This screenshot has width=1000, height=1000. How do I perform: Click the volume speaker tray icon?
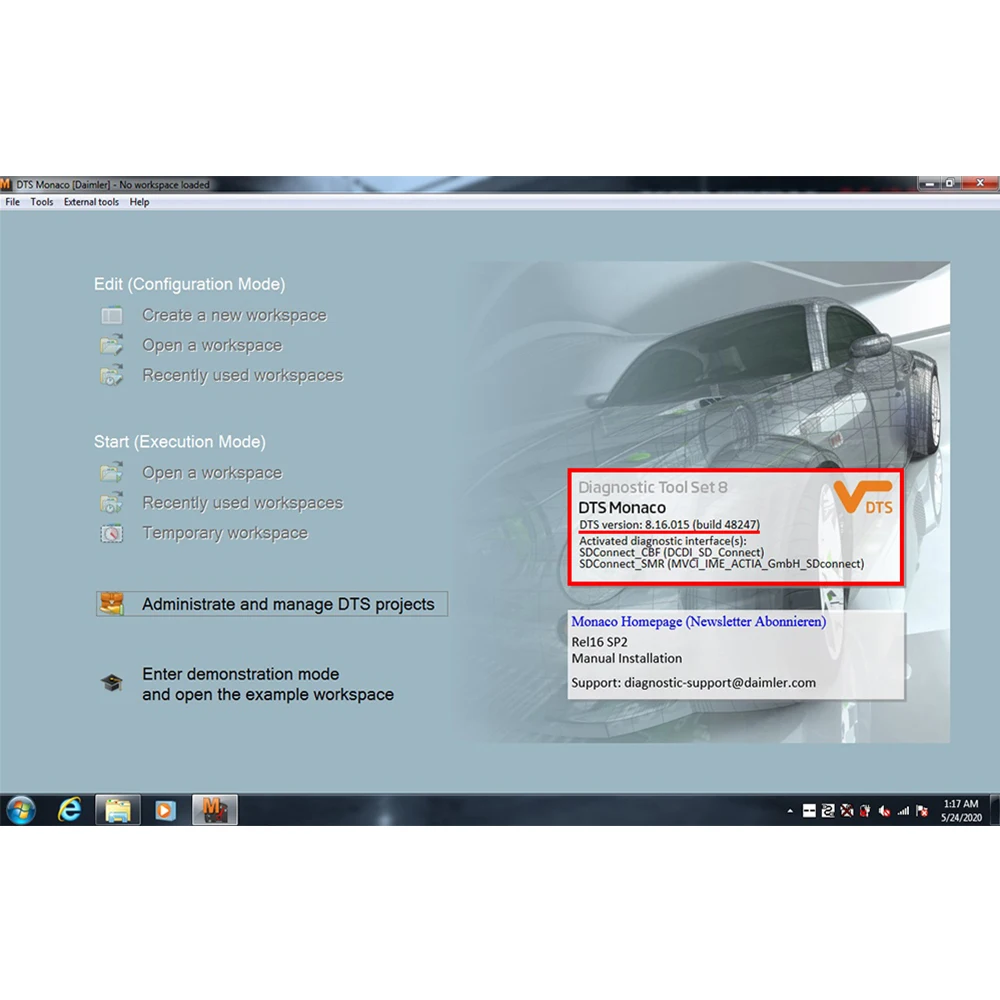tap(885, 811)
